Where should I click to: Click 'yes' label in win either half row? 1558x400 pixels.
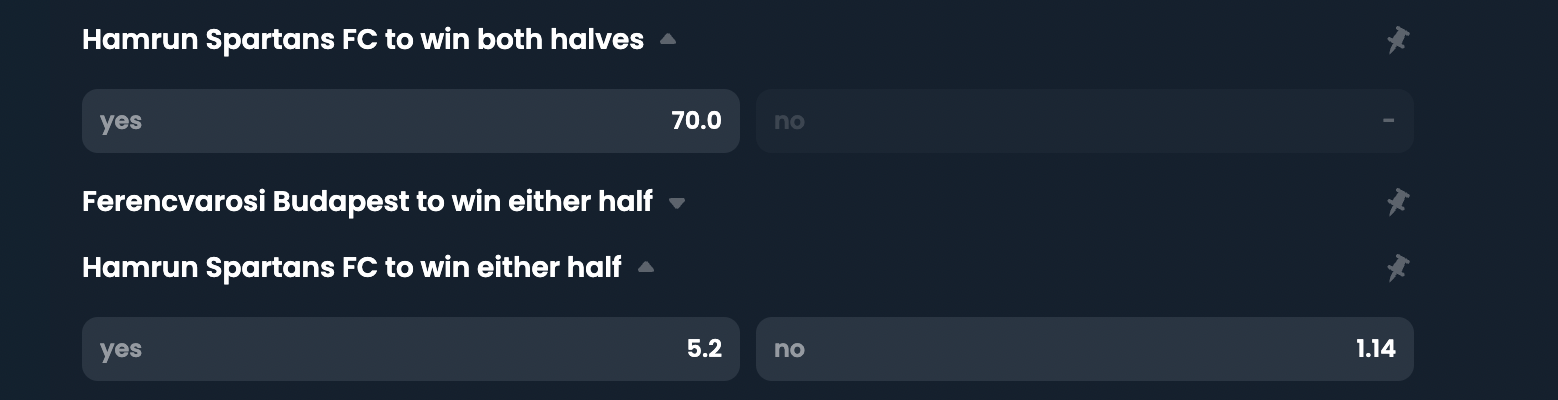121,349
